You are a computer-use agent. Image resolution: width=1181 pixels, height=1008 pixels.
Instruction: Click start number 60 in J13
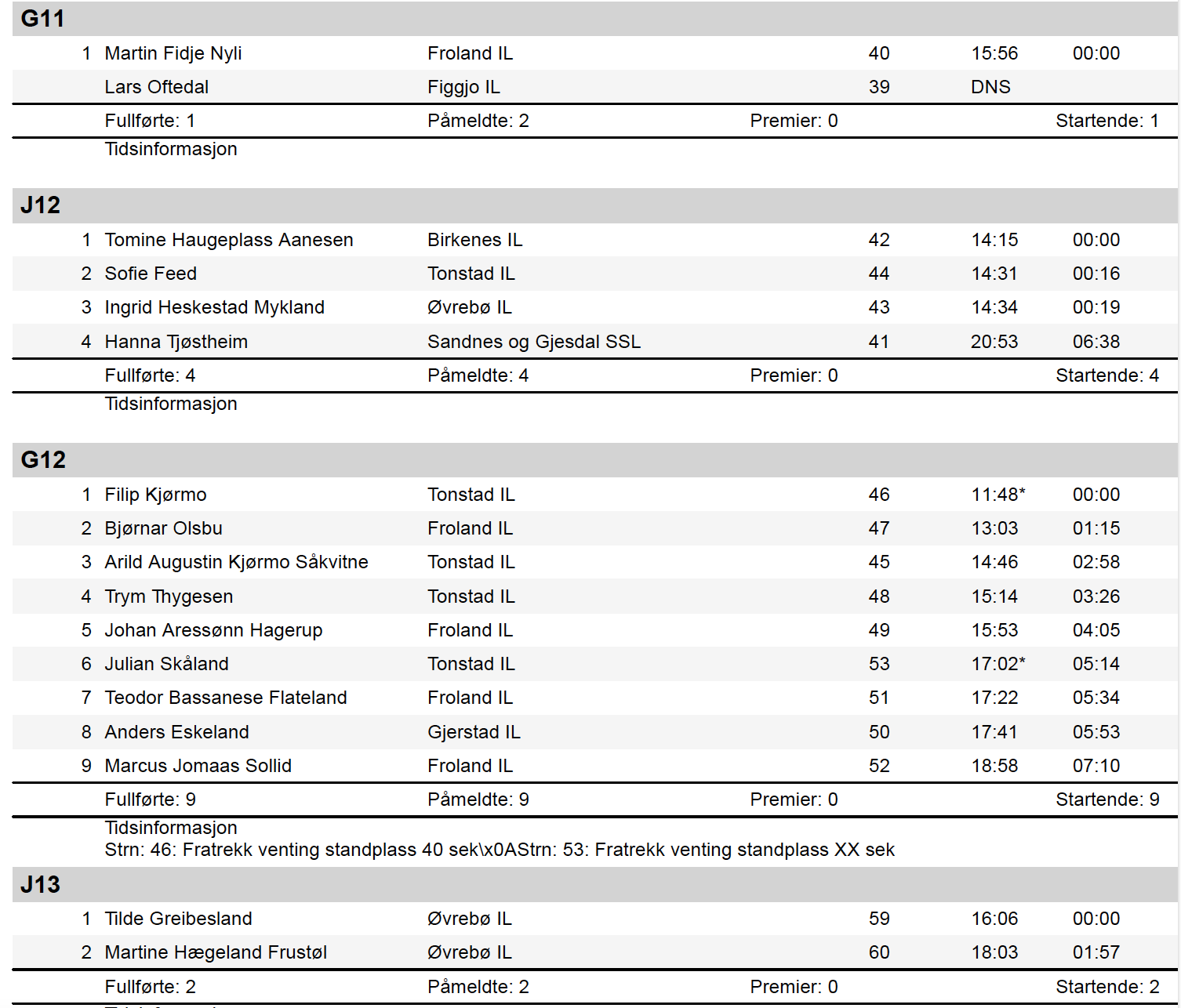tap(879, 952)
